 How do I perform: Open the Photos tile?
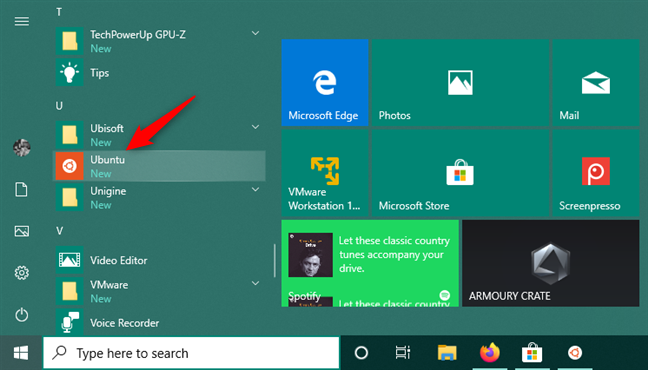tap(460, 82)
